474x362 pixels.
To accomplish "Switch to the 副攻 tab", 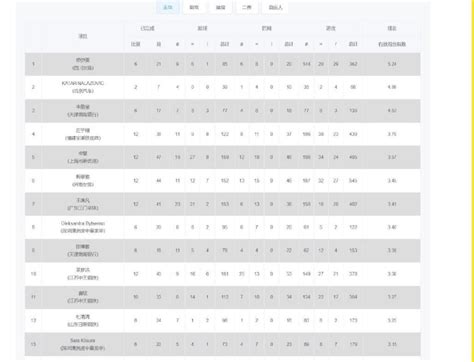I will (x=194, y=7).
